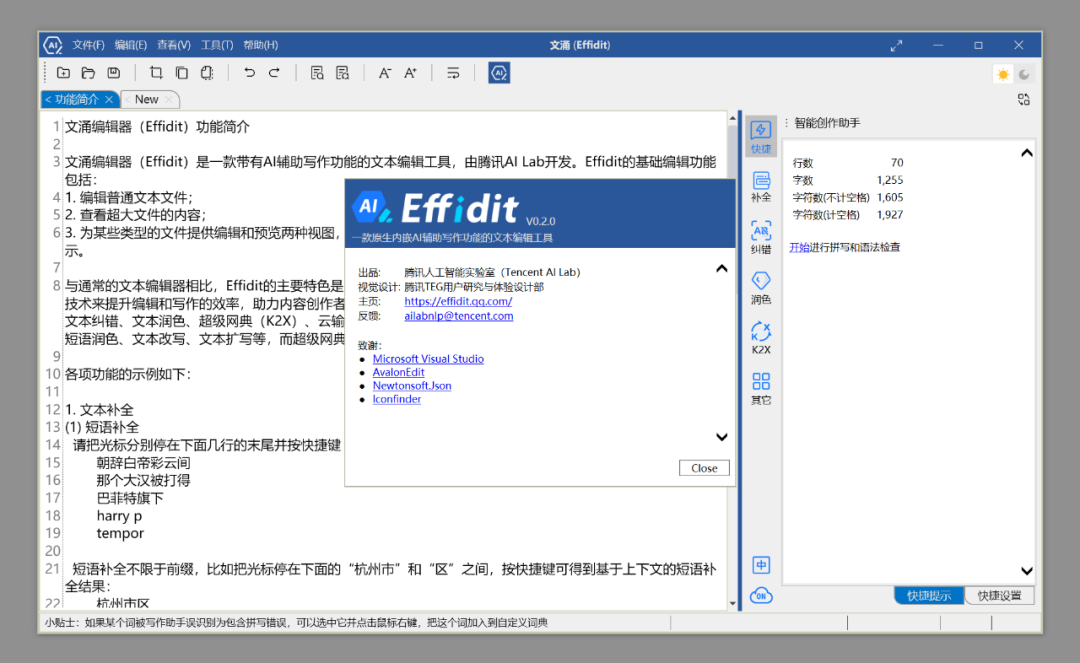
Task: Open the Iconfinder link
Action: (397, 399)
